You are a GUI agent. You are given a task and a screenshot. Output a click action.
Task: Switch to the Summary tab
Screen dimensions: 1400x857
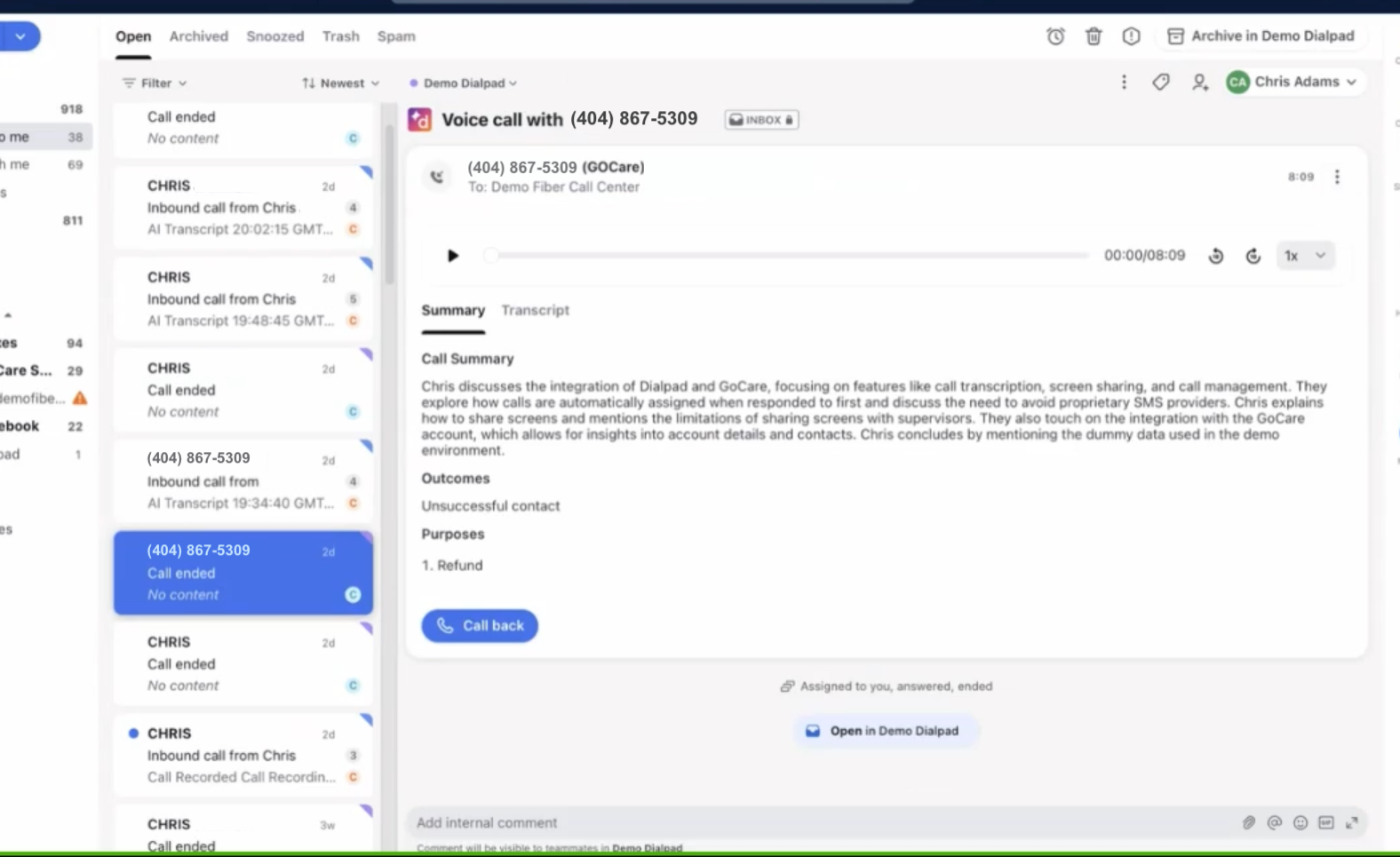(453, 311)
